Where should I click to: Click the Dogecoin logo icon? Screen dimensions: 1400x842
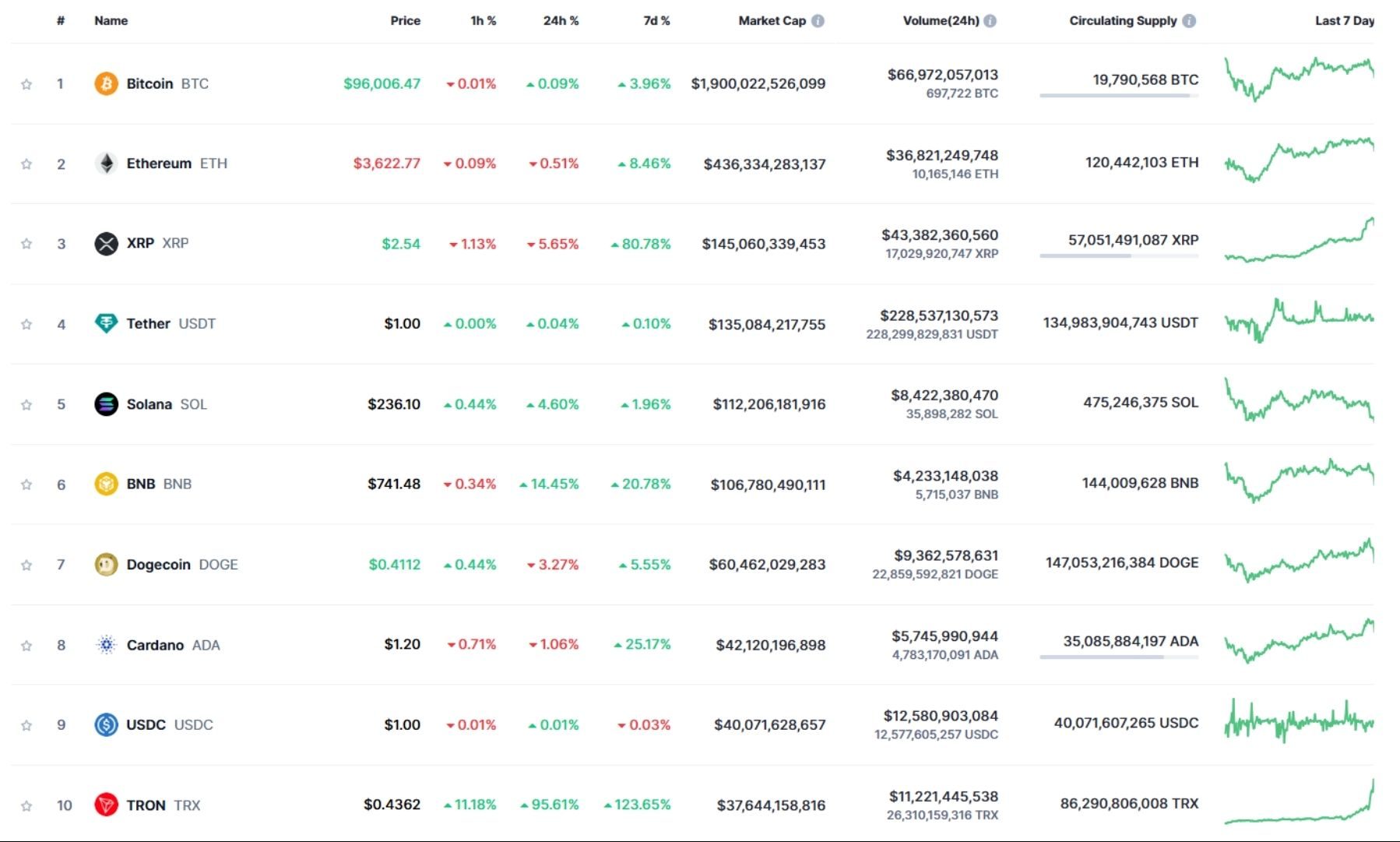pos(106,564)
